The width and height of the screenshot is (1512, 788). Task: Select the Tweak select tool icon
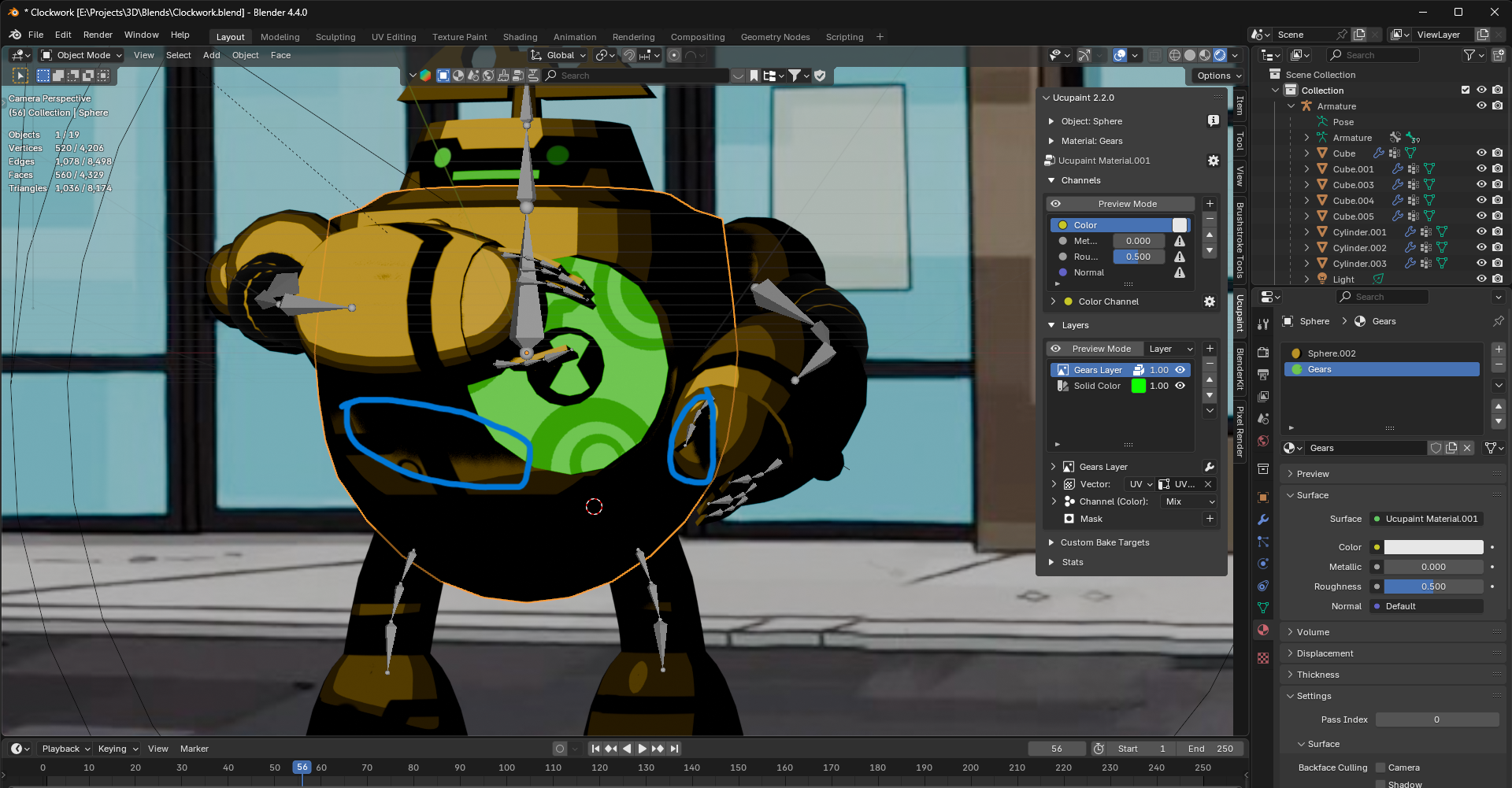point(20,76)
